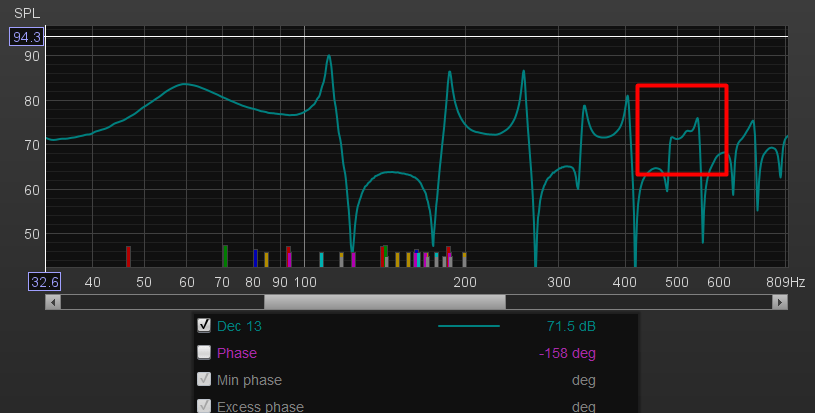Select the Dec 13 trace label
This screenshot has width=815, height=413.
[239, 326]
